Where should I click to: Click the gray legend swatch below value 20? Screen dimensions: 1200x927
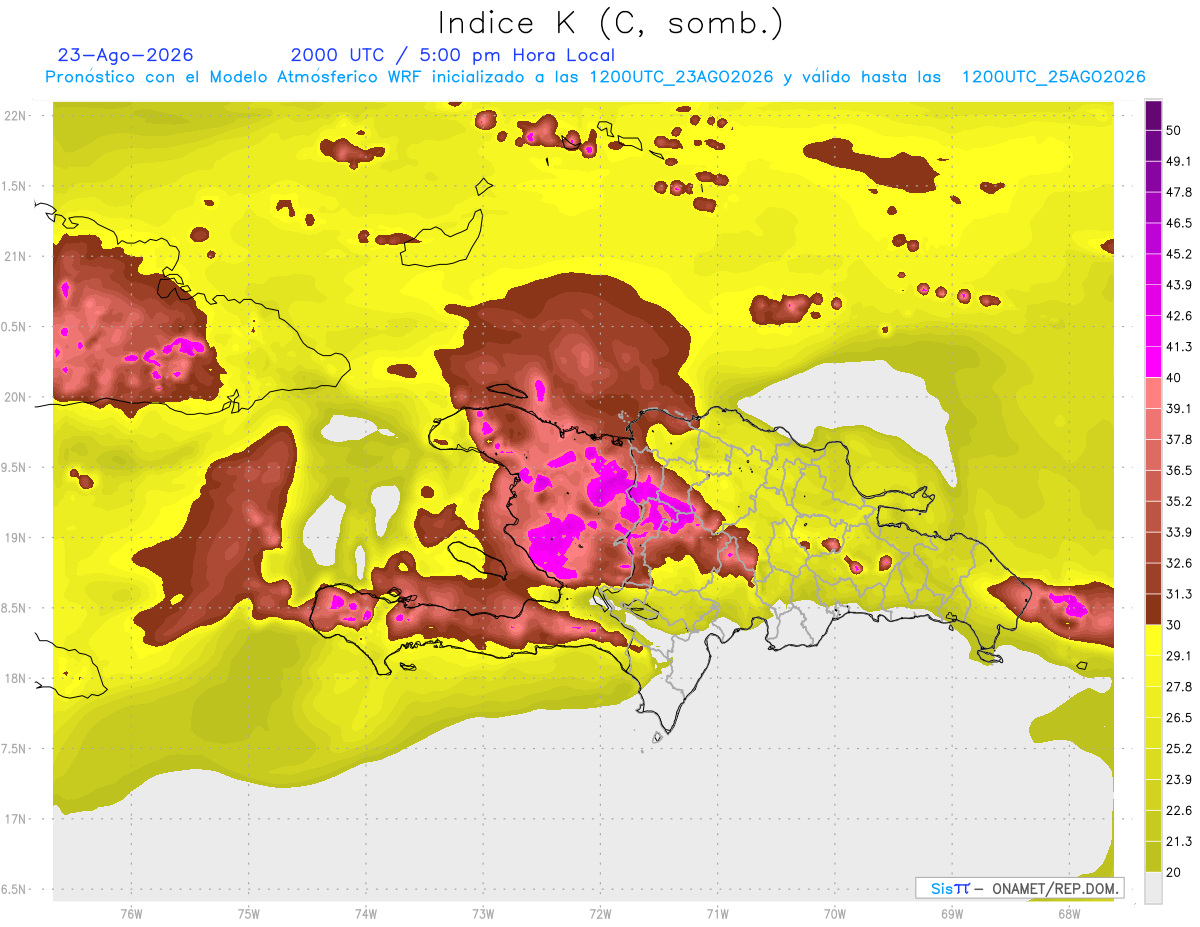1154,887
